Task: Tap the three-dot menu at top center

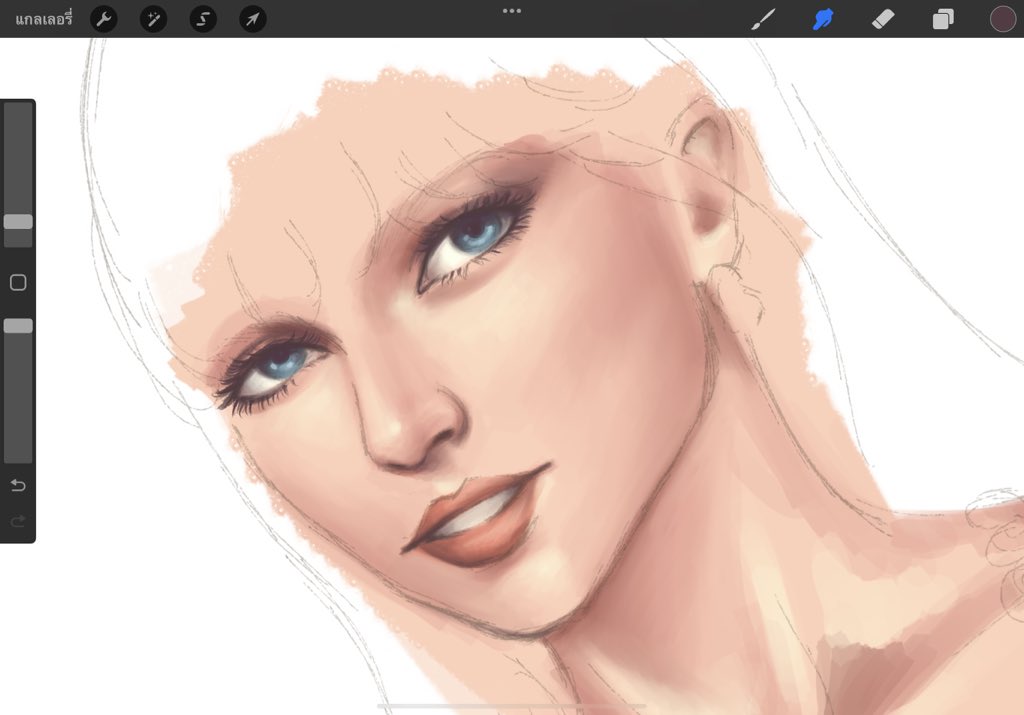Action: click(x=512, y=10)
